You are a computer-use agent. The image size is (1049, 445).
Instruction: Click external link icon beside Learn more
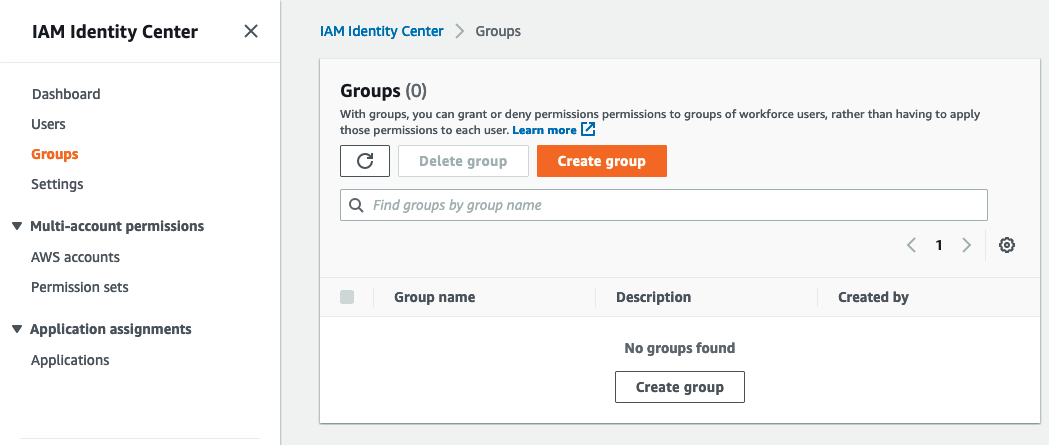click(x=588, y=130)
